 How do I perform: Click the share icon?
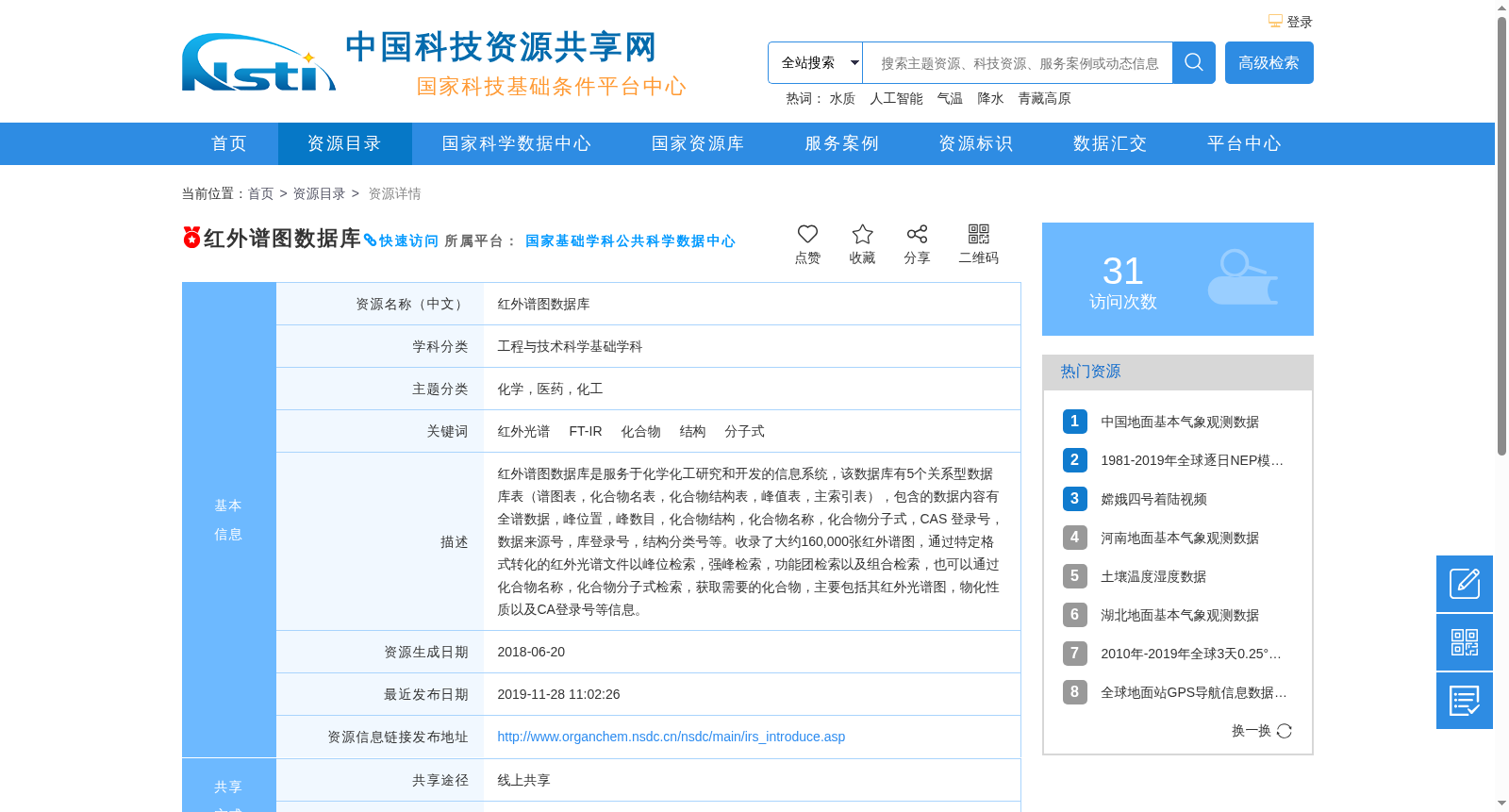pyautogui.click(x=917, y=234)
